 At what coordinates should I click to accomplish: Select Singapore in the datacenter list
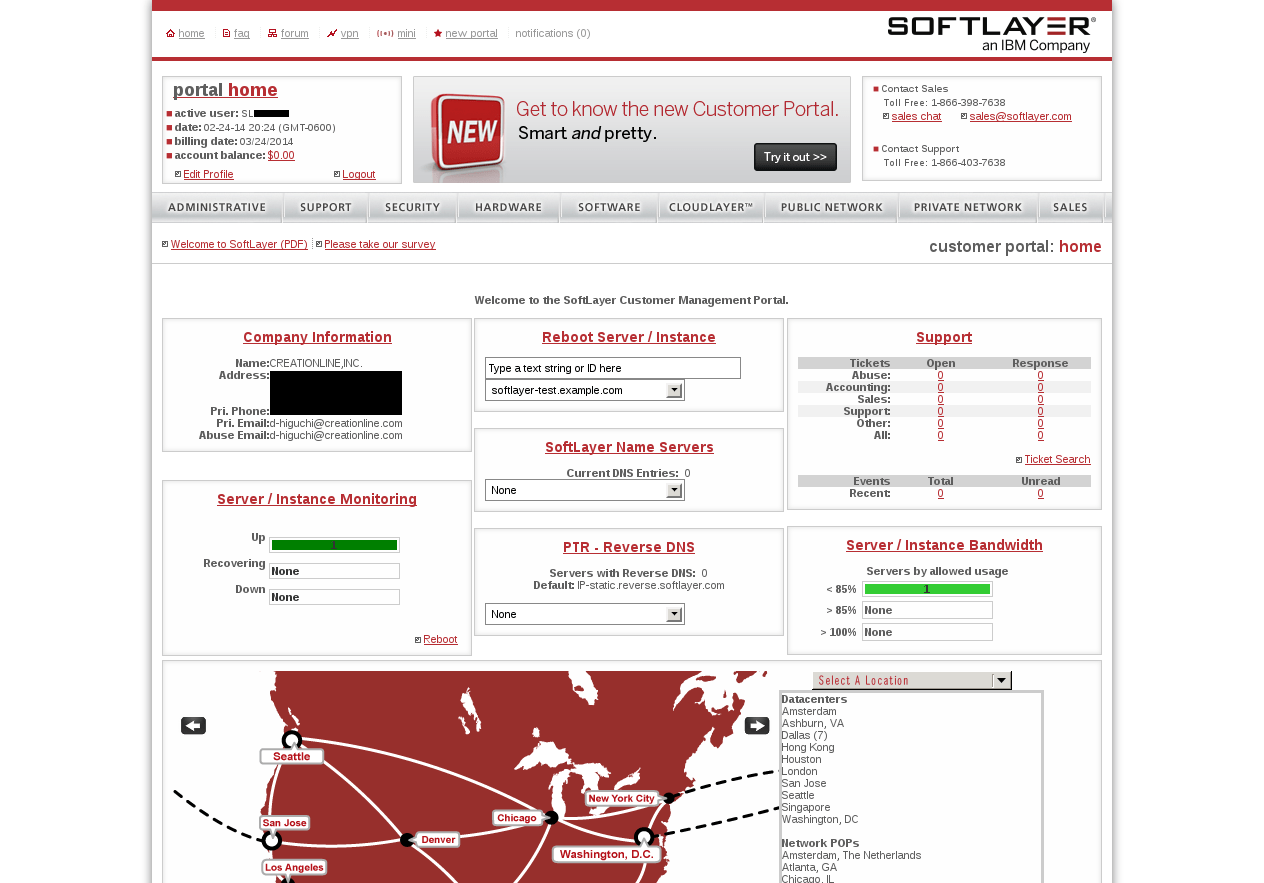(x=805, y=807)
